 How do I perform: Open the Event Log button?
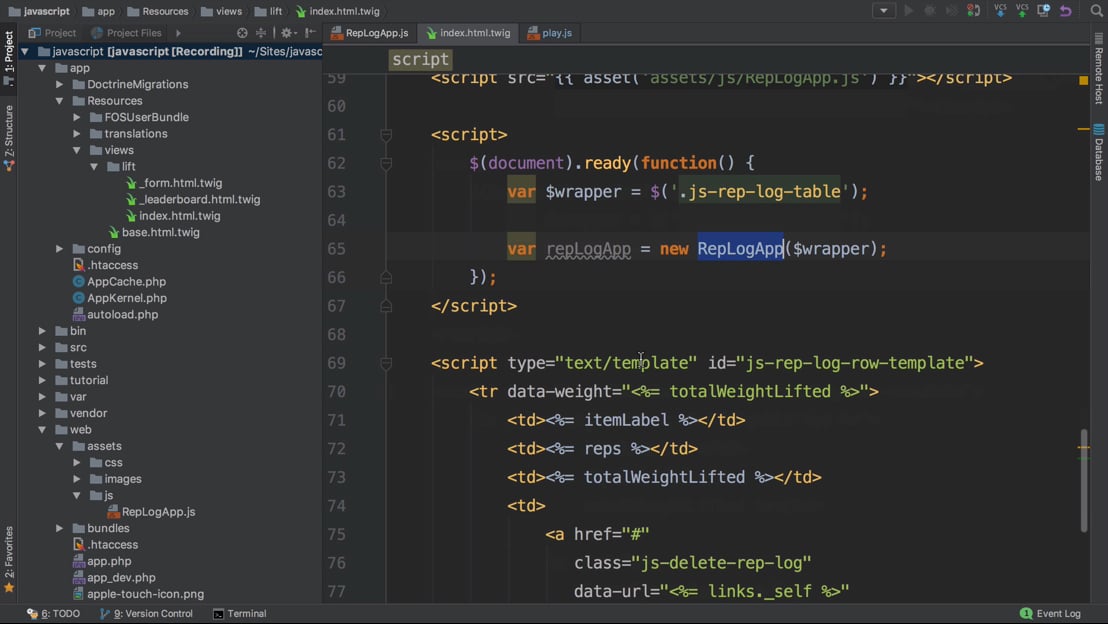(1050, 614)
